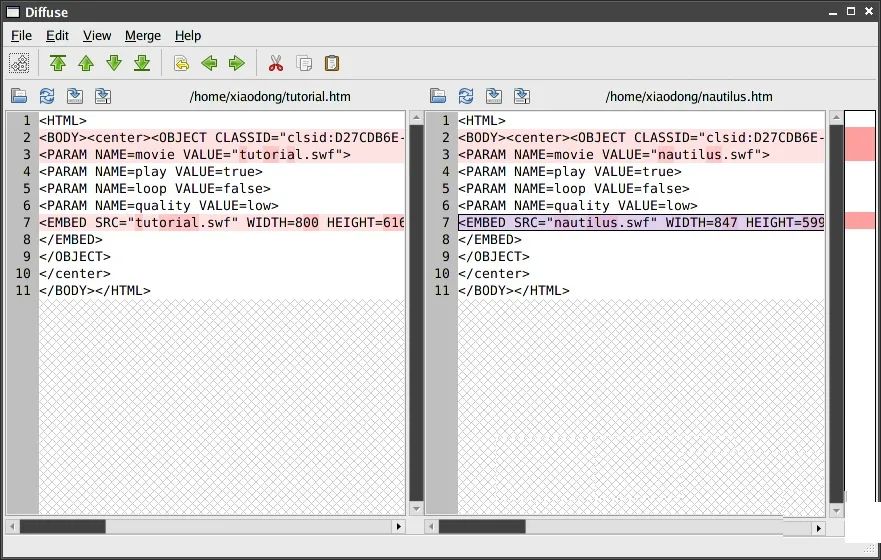Image resolution: width=881 pixels, height=560 pixels.
Task: Click left pane vertical scrollbar up arrow
Action: pos(416,118)
